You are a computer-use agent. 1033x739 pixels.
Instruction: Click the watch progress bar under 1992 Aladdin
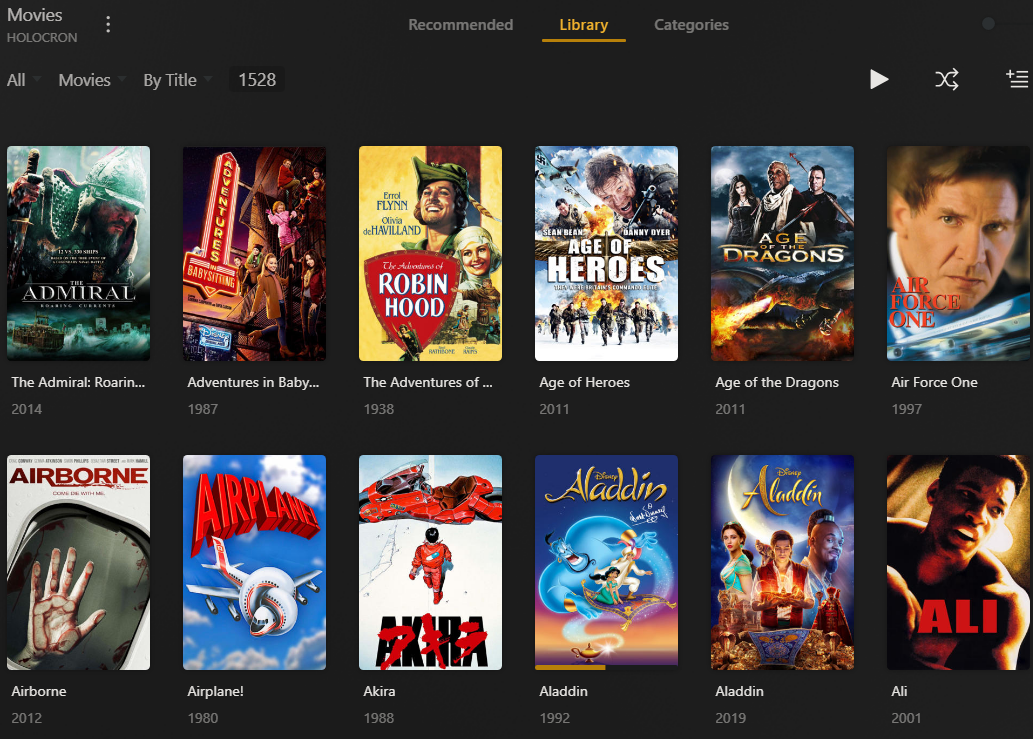point(606,667)
